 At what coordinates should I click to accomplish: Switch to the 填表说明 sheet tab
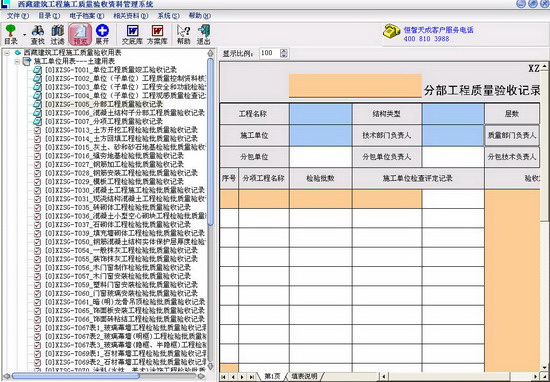click(x=304, y=376)
